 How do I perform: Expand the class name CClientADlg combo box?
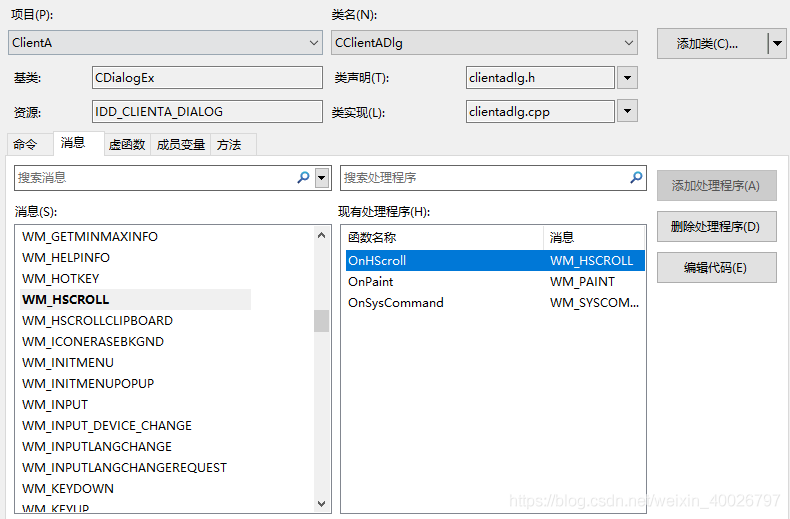pos(628,43)
